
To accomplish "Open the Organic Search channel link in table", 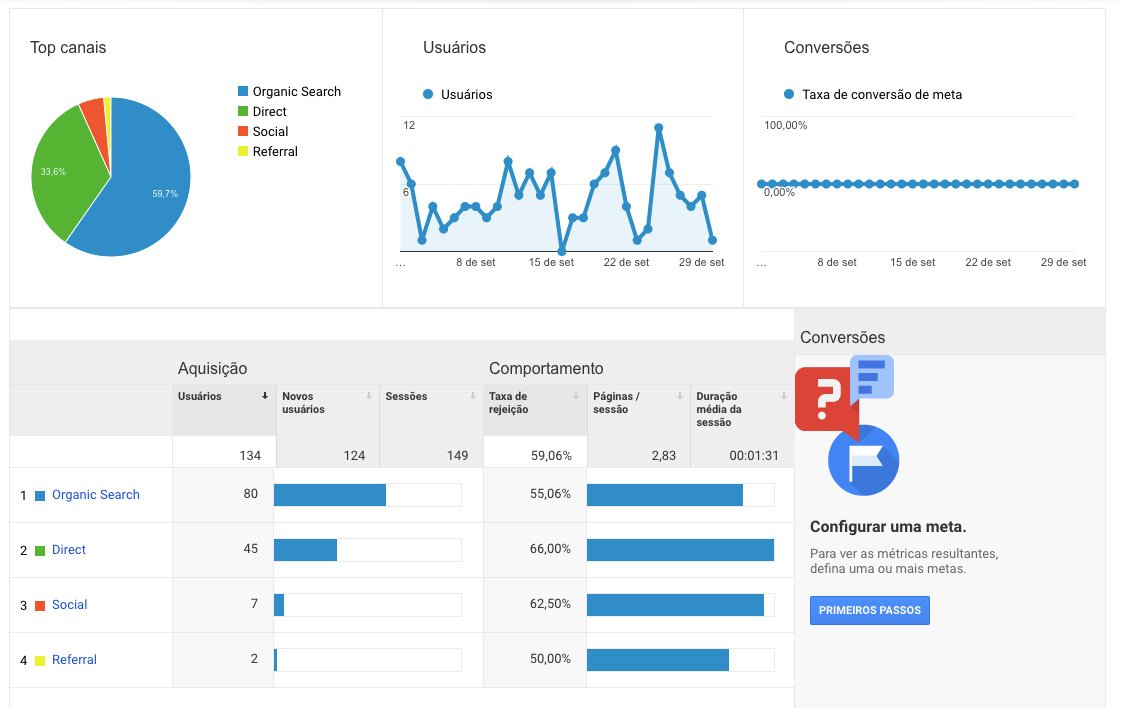I will (x=96, y=495).
